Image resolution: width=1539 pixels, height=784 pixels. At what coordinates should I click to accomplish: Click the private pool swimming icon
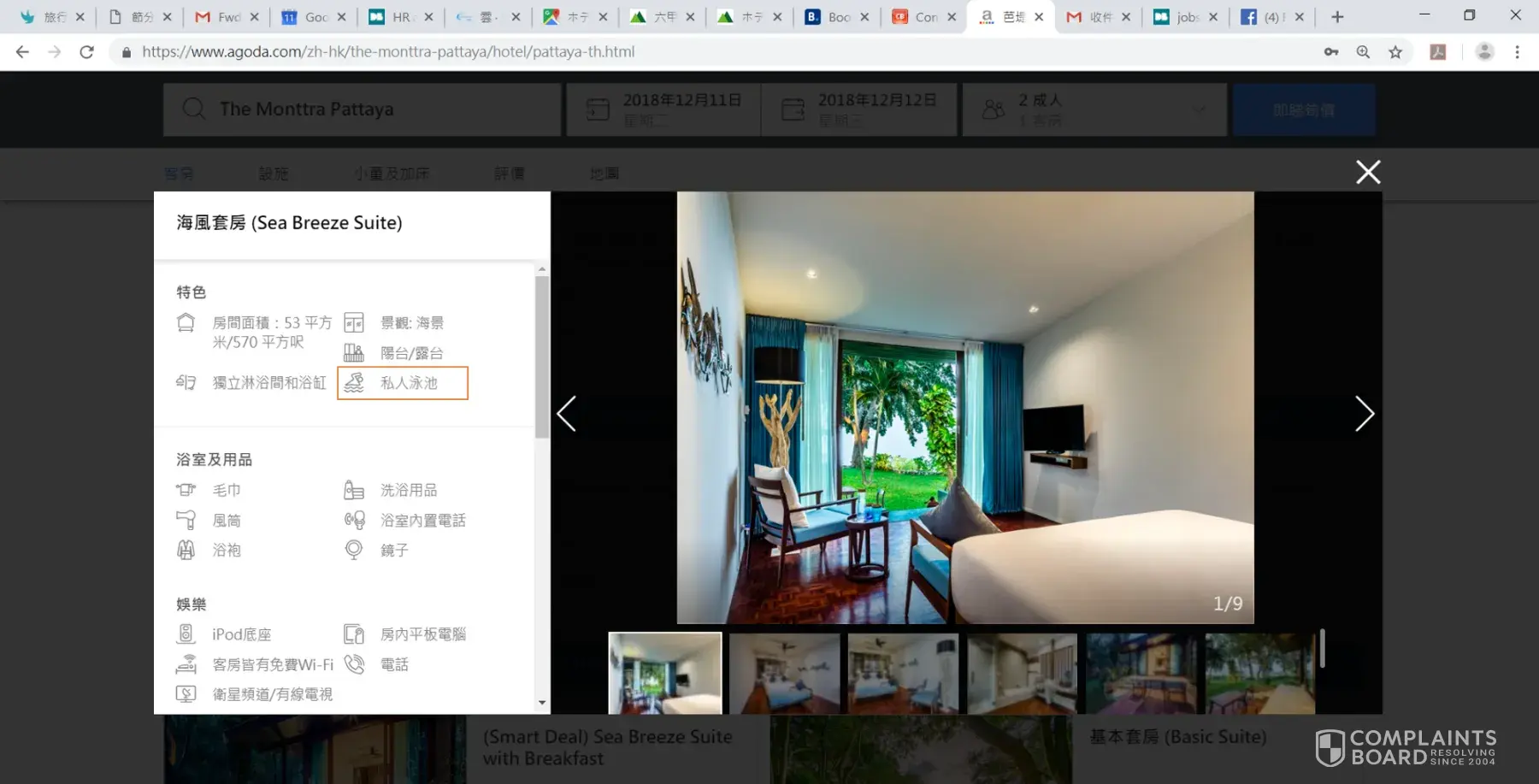coord(354,383)
